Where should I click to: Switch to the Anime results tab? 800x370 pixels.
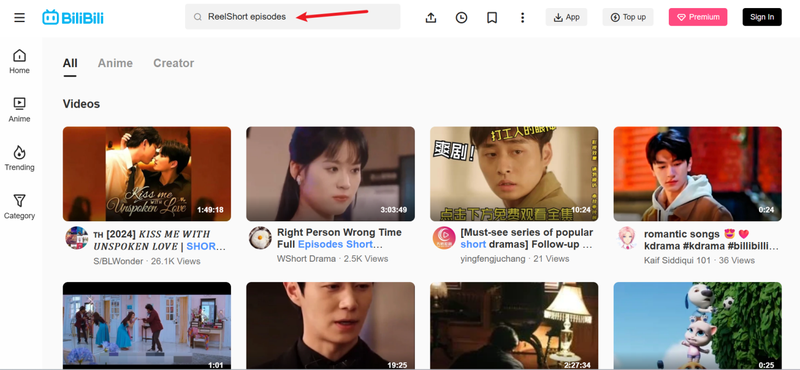click(115, 63)
